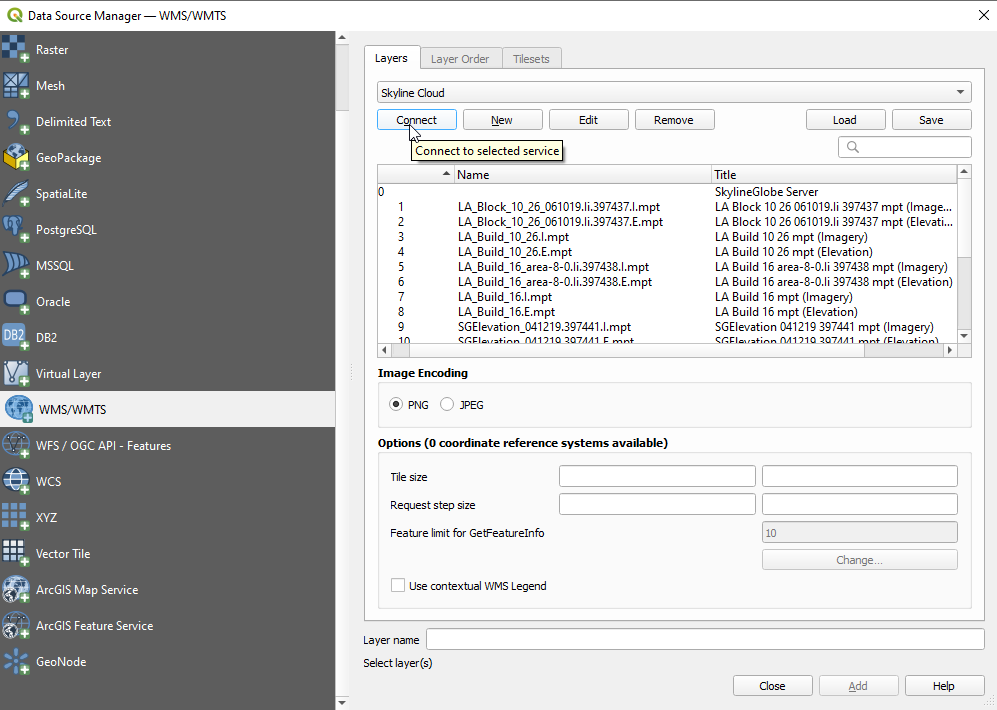Switch to the Tilesets tab
Viewport: 997px width, 710px height.
531,59
